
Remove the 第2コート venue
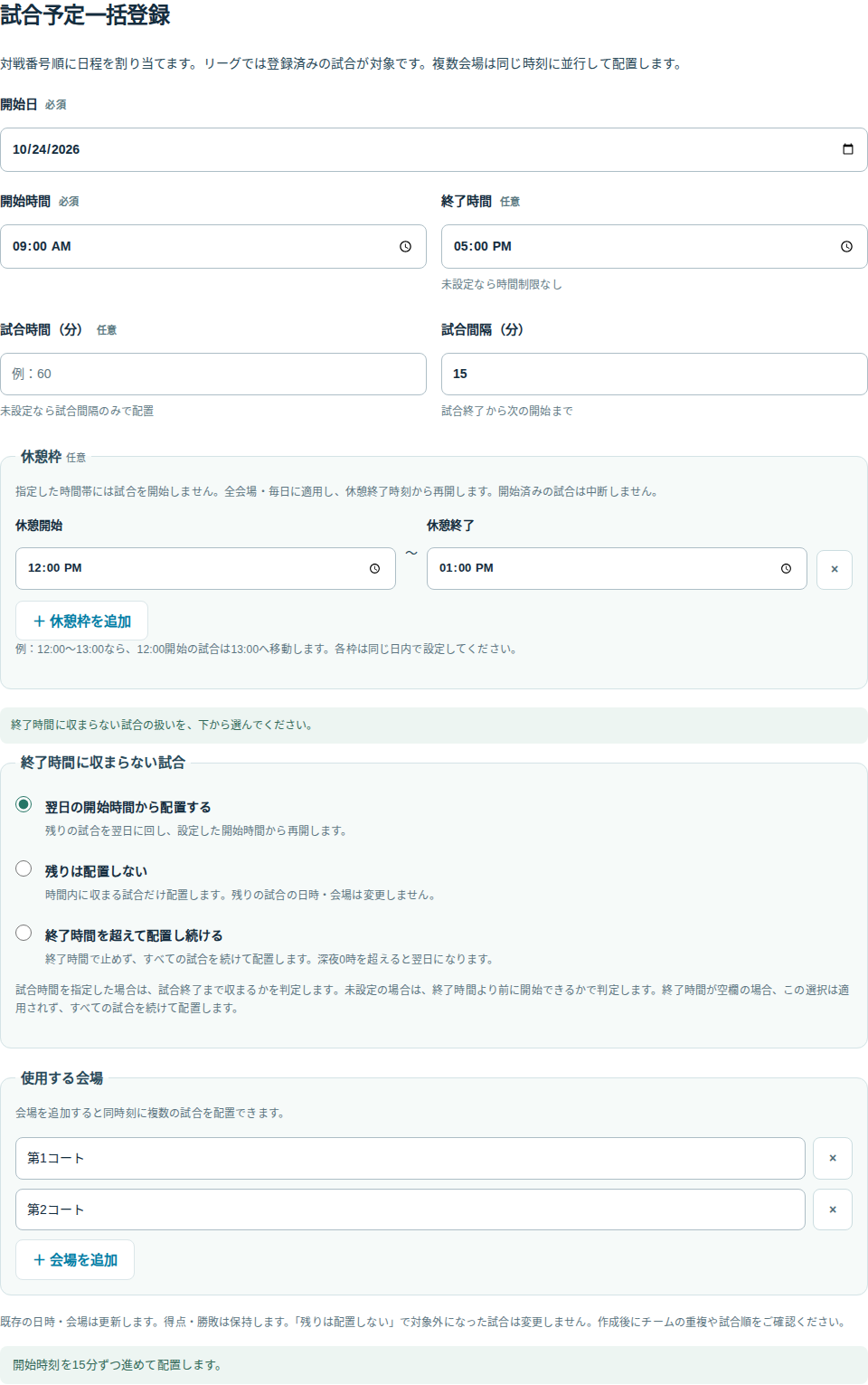833,1210
